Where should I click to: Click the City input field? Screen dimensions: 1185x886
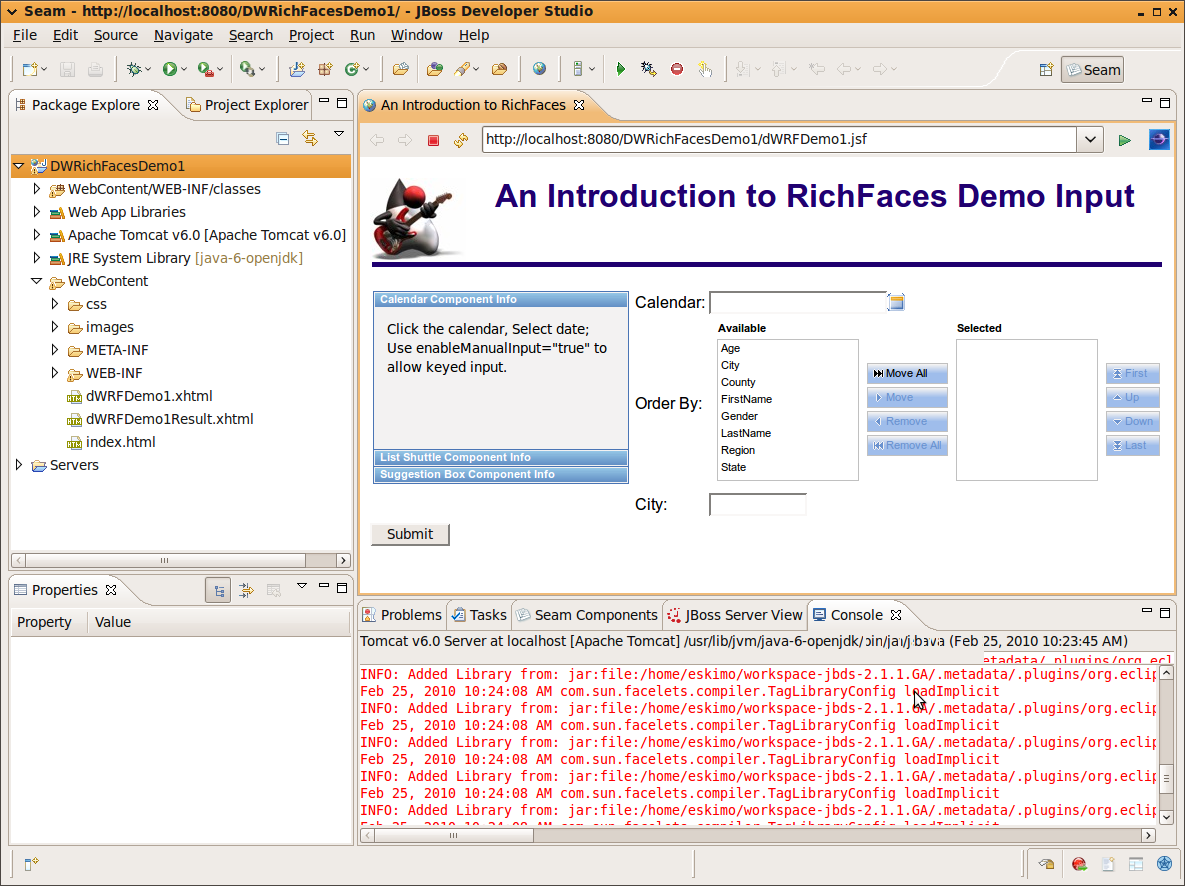click(x=757, y=504)
